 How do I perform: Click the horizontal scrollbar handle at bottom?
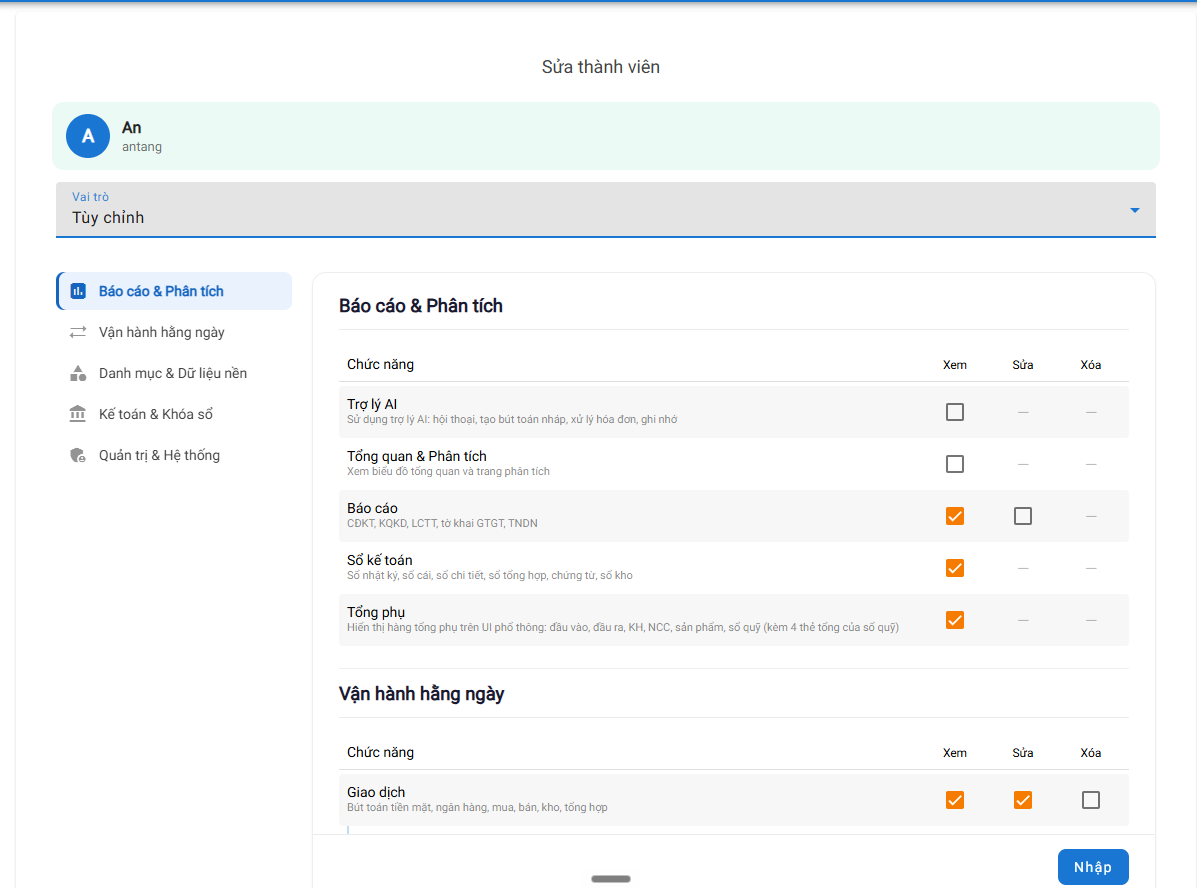pyautogui.click(x=611, y=879)
